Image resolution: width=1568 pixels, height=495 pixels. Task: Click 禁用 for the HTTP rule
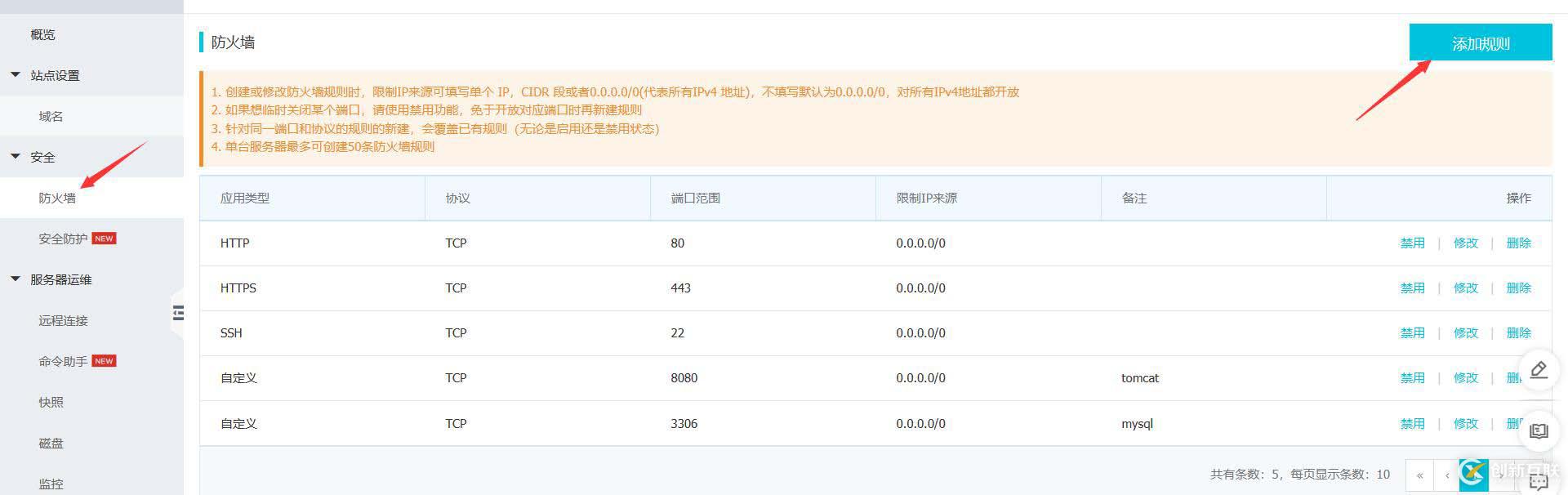click(x=1412, y=243)
